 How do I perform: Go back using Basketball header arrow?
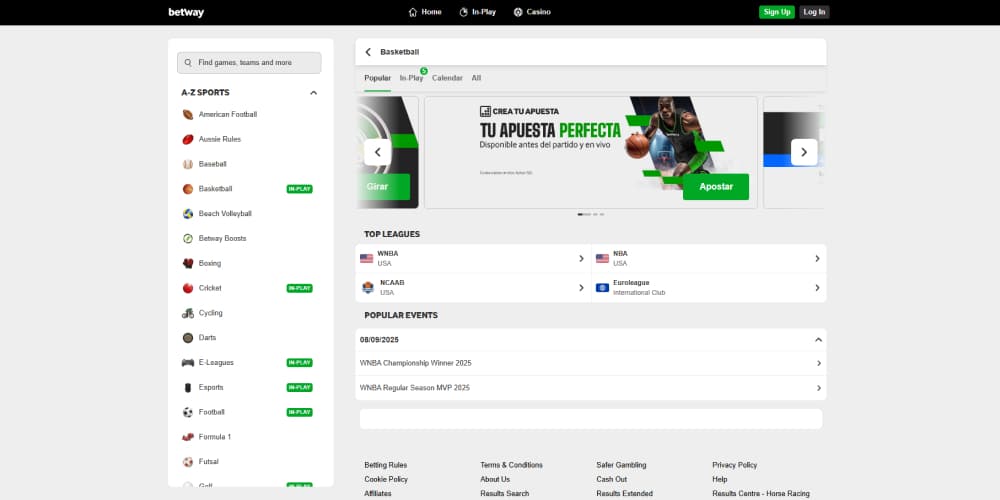click(368, 52)
